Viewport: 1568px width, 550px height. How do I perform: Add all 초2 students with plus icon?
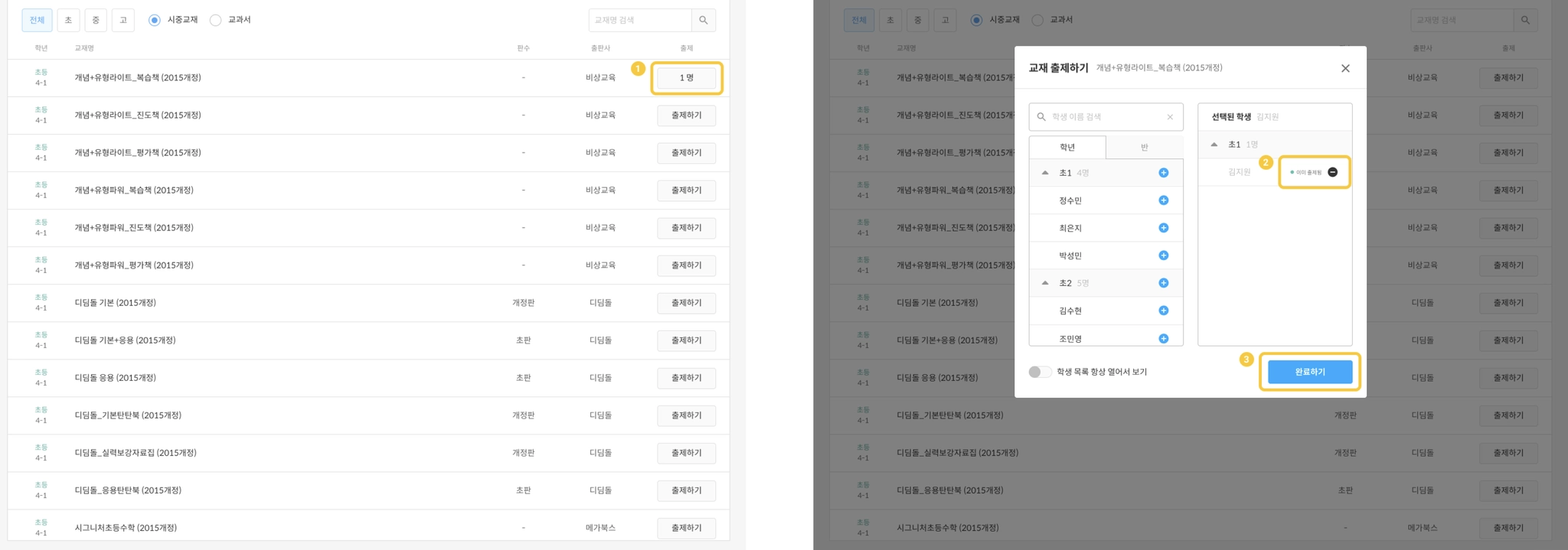pyautogui.click(x=1163, y=283)
